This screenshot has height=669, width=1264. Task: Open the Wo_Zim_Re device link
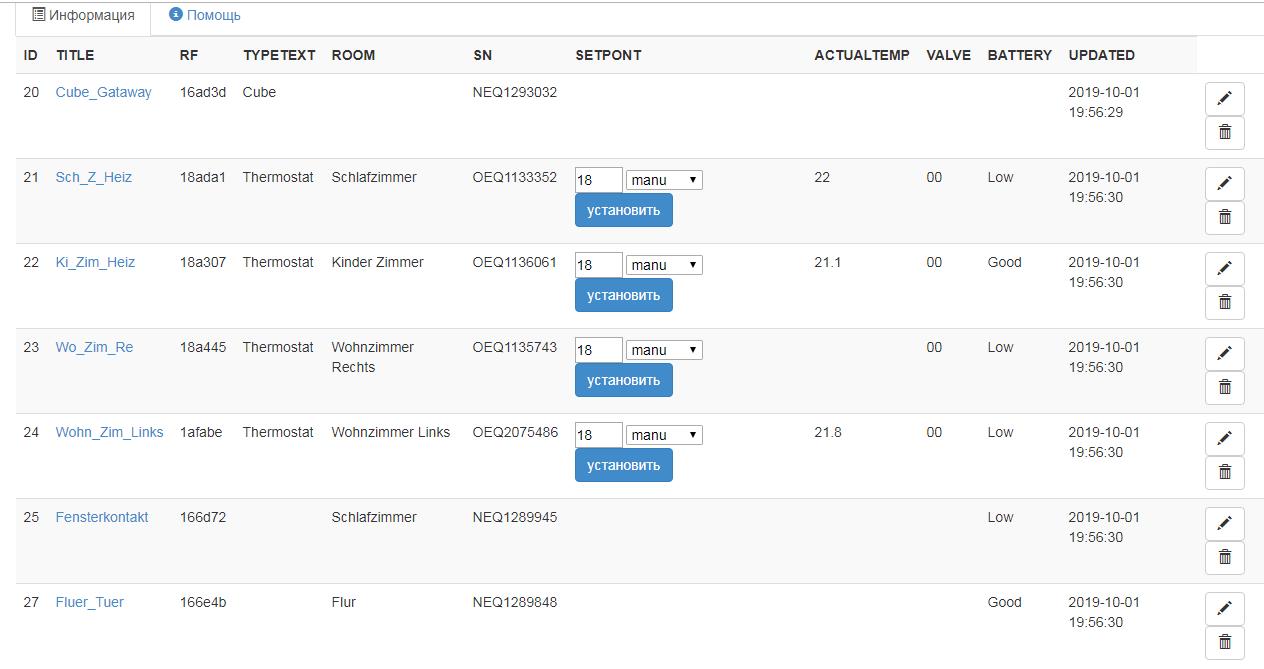point(94,347)
